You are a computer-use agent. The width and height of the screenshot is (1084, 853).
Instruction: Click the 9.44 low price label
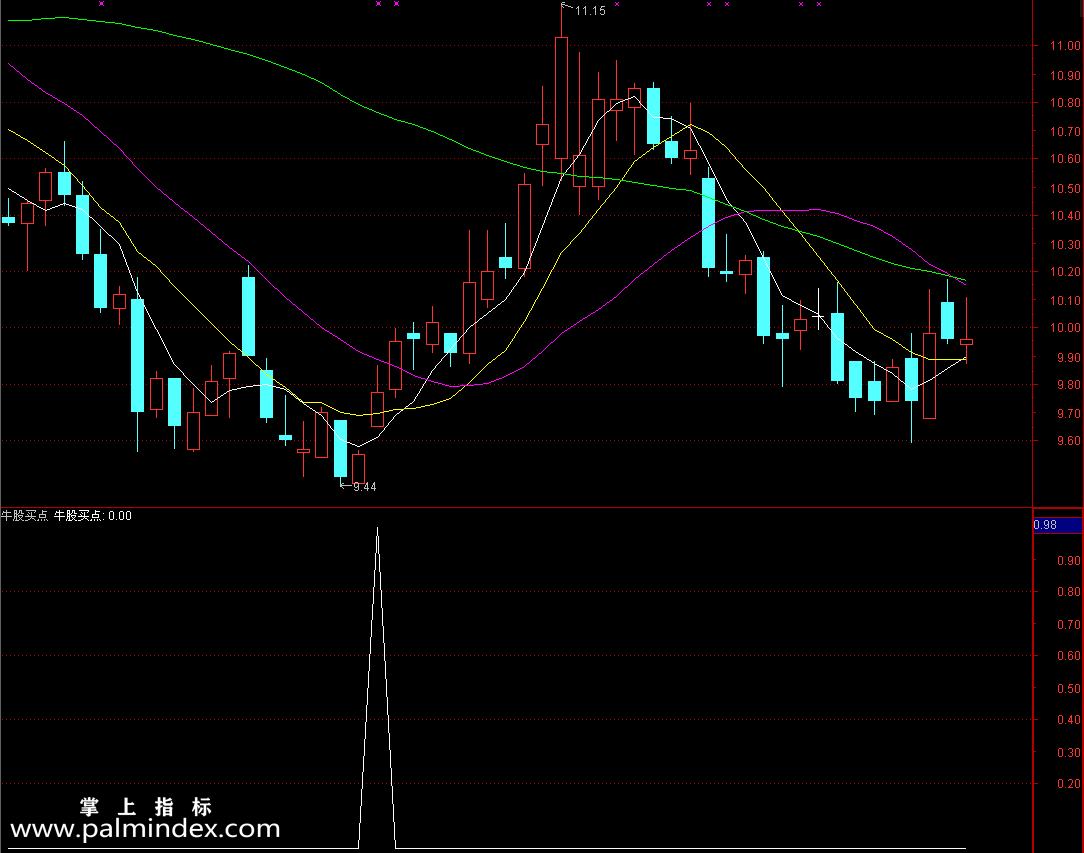click(364, 487)
